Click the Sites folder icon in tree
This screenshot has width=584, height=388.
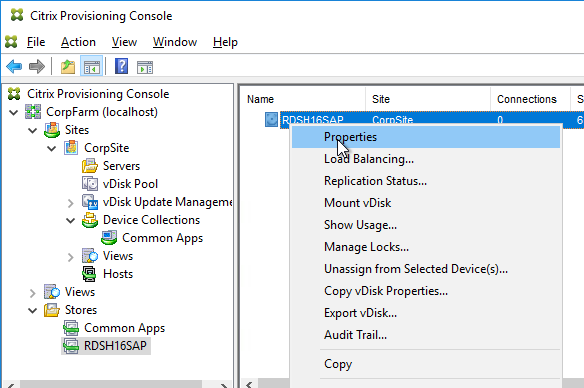click(52, 130)
